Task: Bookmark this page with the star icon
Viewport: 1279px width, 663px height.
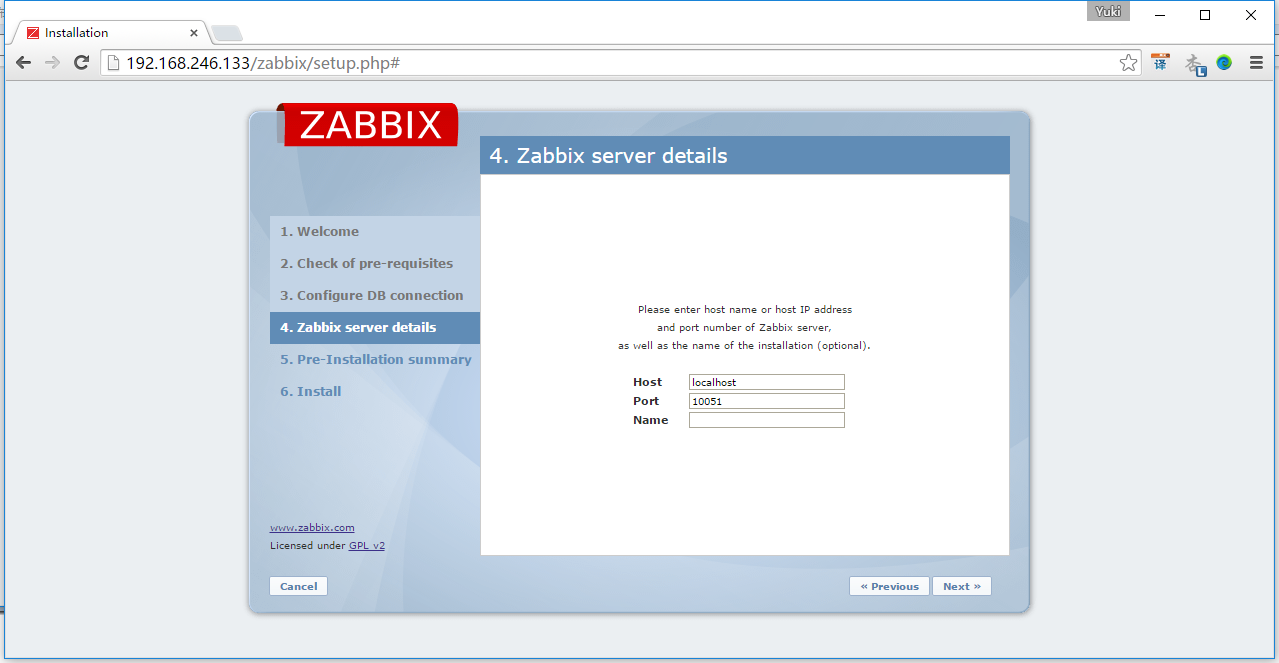Action: click(x=1128, y=63)
